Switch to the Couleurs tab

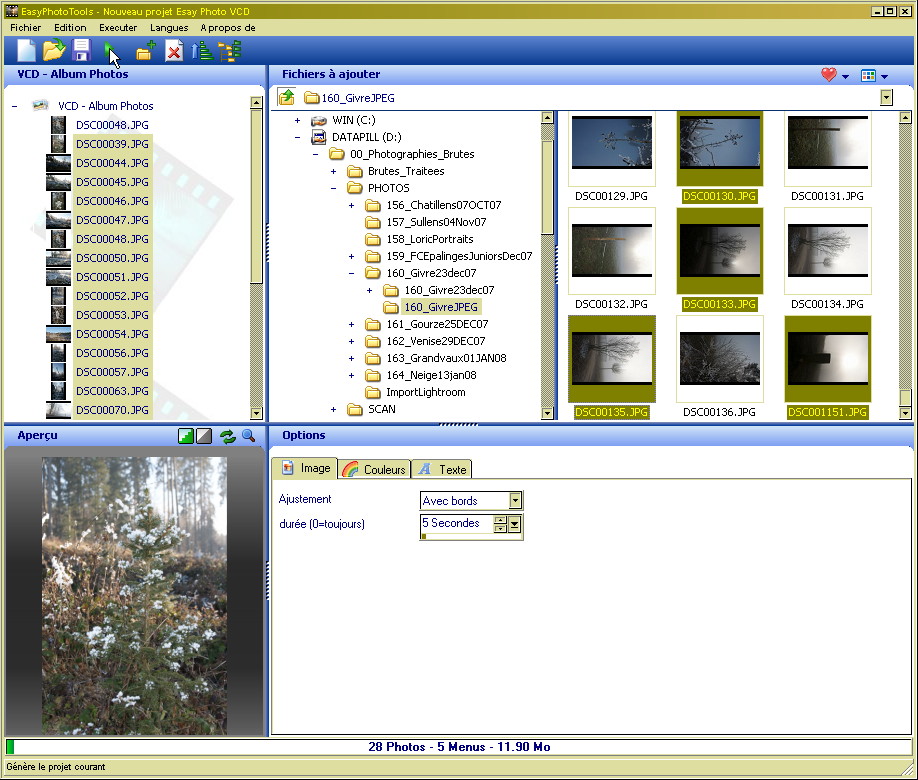point(375,469)
